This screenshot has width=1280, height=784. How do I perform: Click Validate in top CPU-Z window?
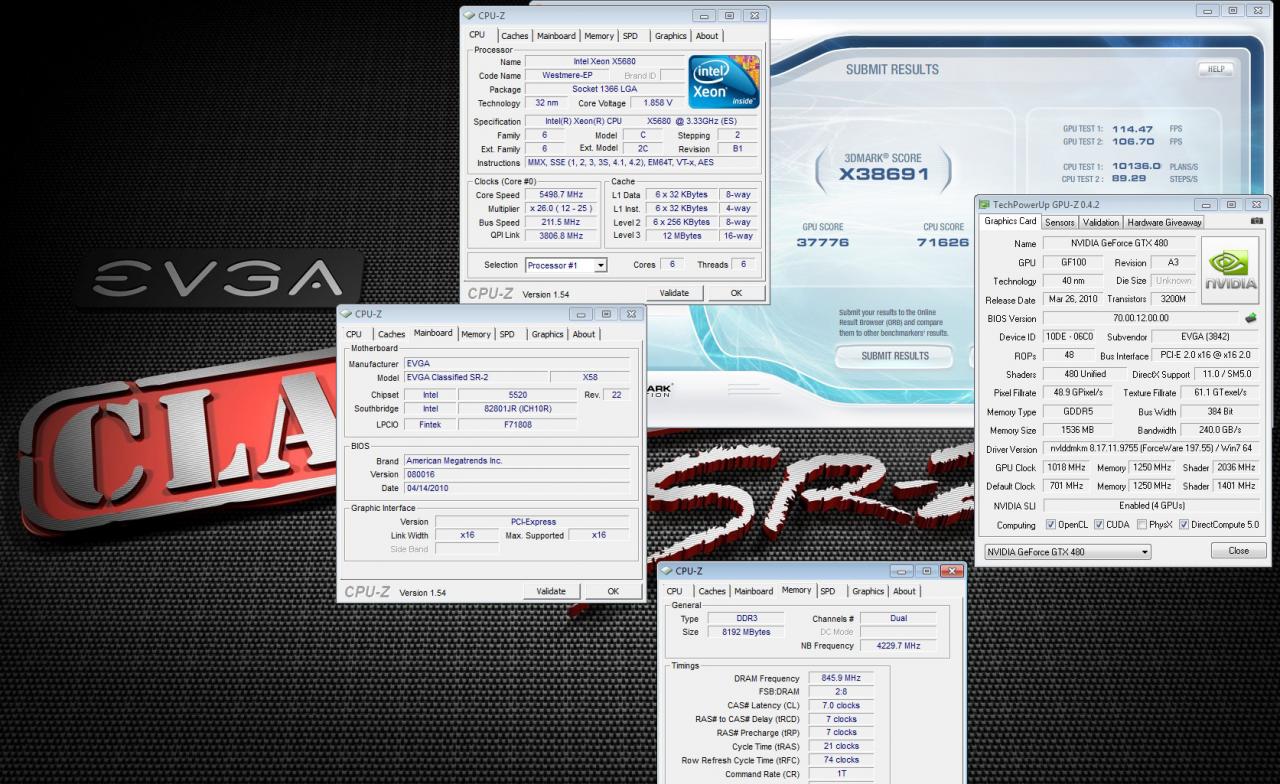tap(674, 293)
